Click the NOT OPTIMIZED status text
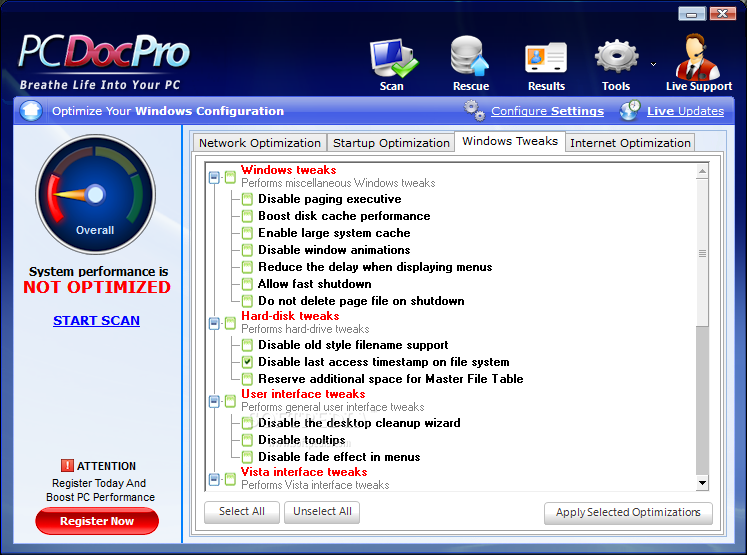Image resolution: width=747 pixels, height=555 pixels. [x=97, y=287]
